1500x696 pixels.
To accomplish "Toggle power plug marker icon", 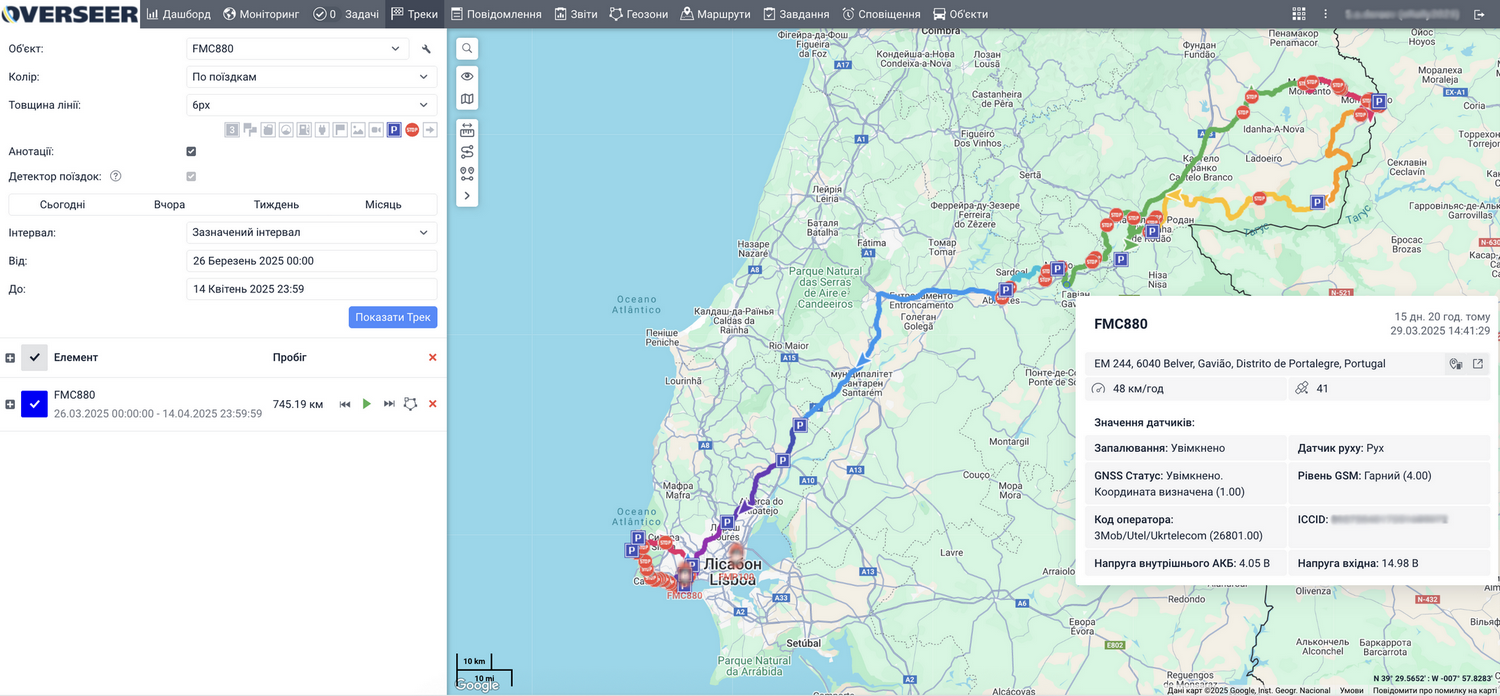I will 322,130.
